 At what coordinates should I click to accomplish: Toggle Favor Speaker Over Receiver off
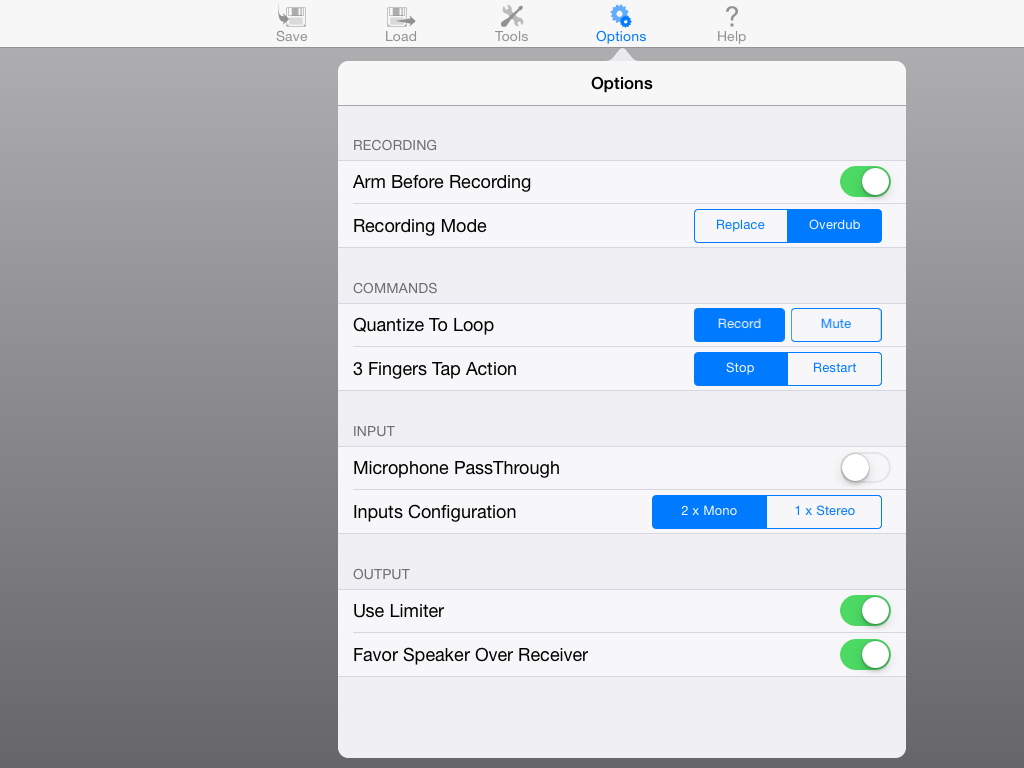coord(865,654)
